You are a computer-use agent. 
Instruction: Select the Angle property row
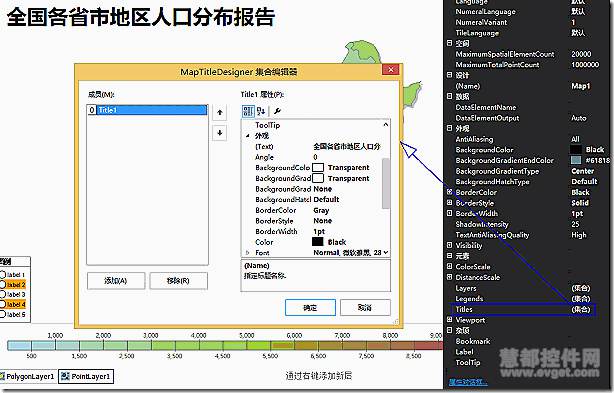pos(312,157)
